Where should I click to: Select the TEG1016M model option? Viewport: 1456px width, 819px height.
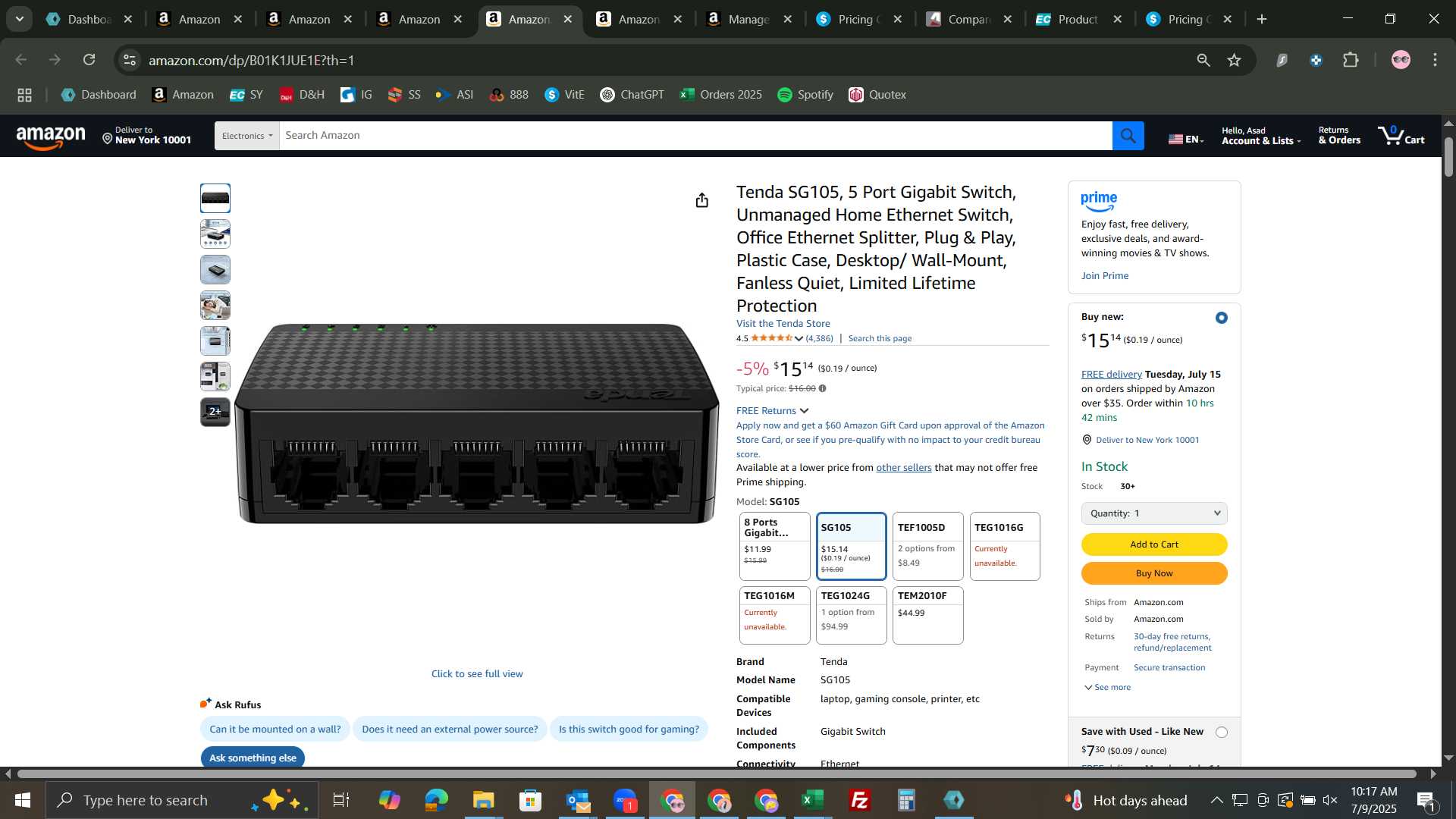tap(774, 615)
